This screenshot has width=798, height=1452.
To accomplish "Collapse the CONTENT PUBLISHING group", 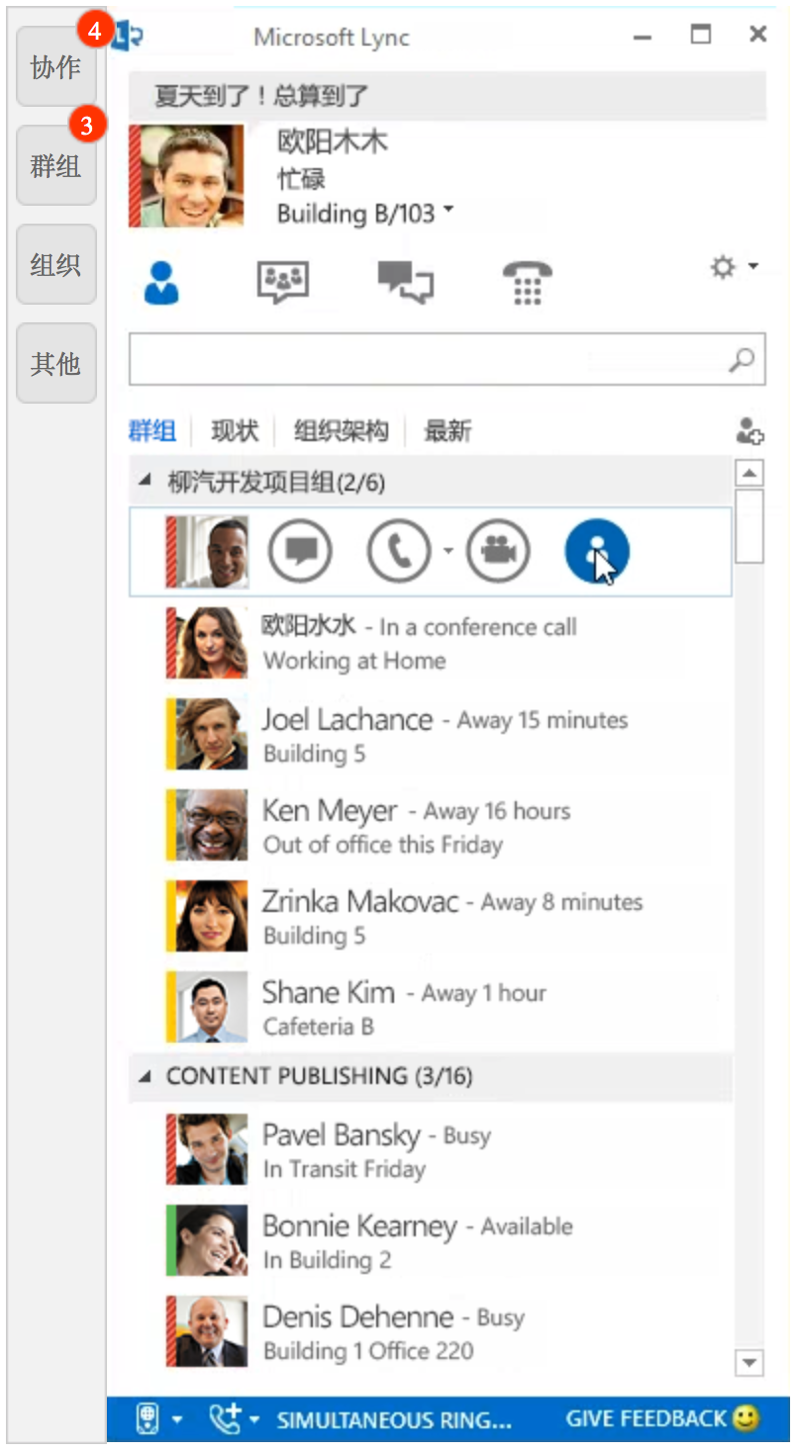I will [x=146, y=1077].
